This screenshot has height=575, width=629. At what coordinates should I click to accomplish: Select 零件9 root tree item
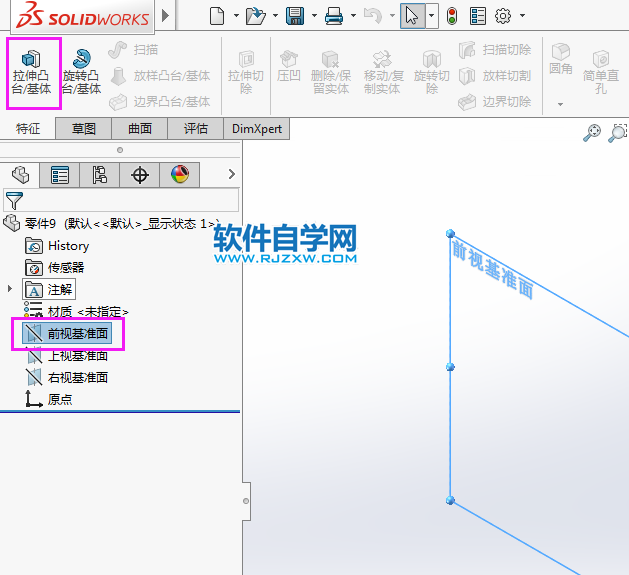(112, 223)
